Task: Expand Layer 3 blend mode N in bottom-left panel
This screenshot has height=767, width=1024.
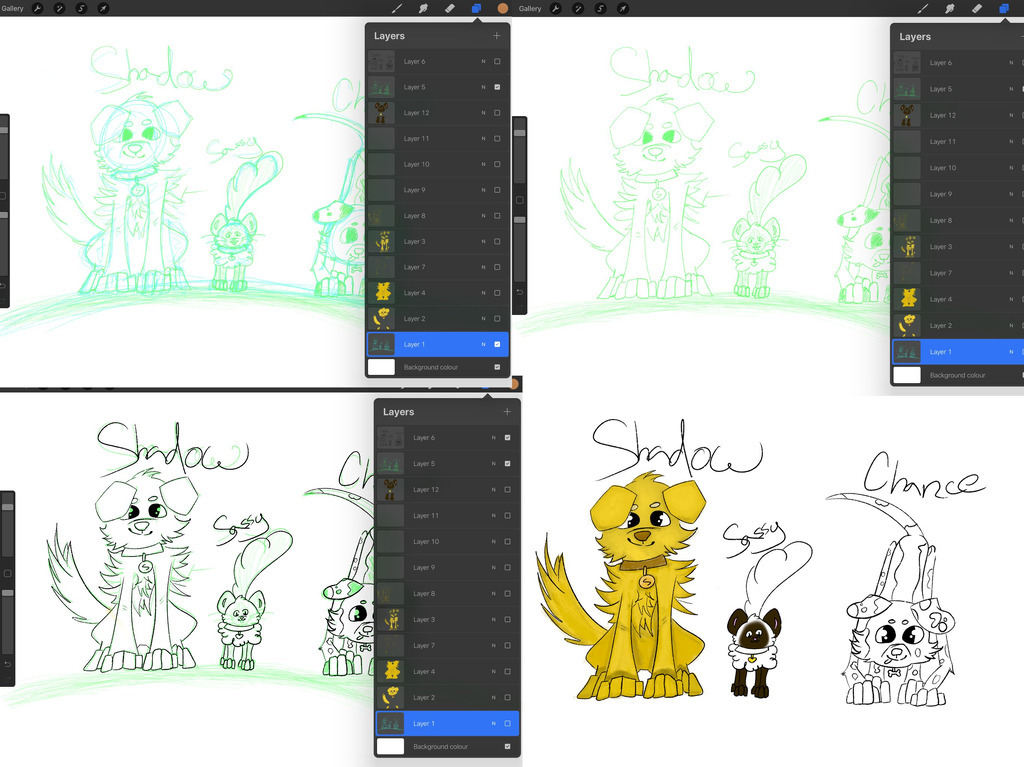Action: click(493, 620)
